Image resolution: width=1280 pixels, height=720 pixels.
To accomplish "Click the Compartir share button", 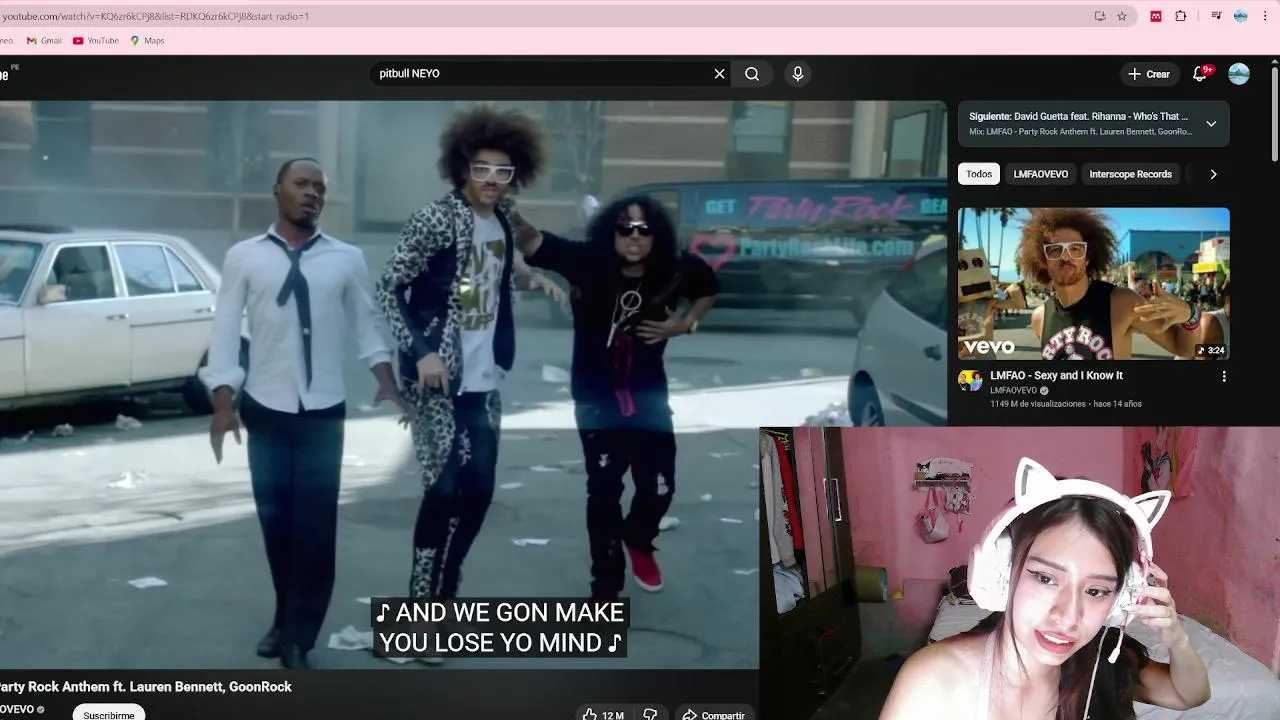I will click(x=714, y=714).
